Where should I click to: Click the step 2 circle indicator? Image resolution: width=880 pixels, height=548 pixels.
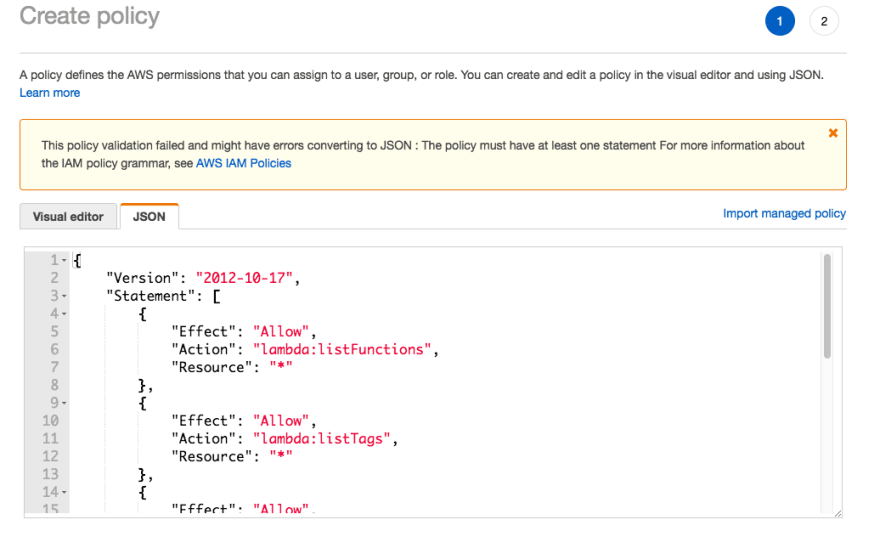pos(824,21)
